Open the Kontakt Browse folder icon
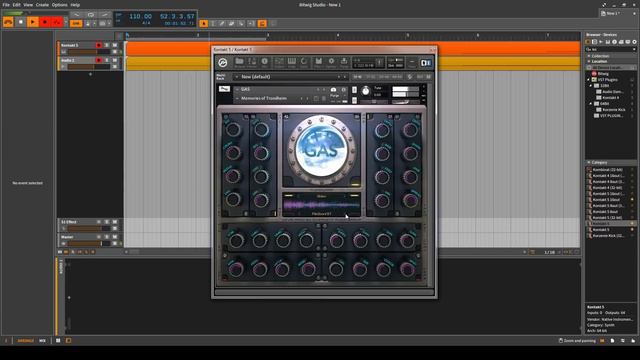The width and height of the screenshot is (640, 360). 239,62
